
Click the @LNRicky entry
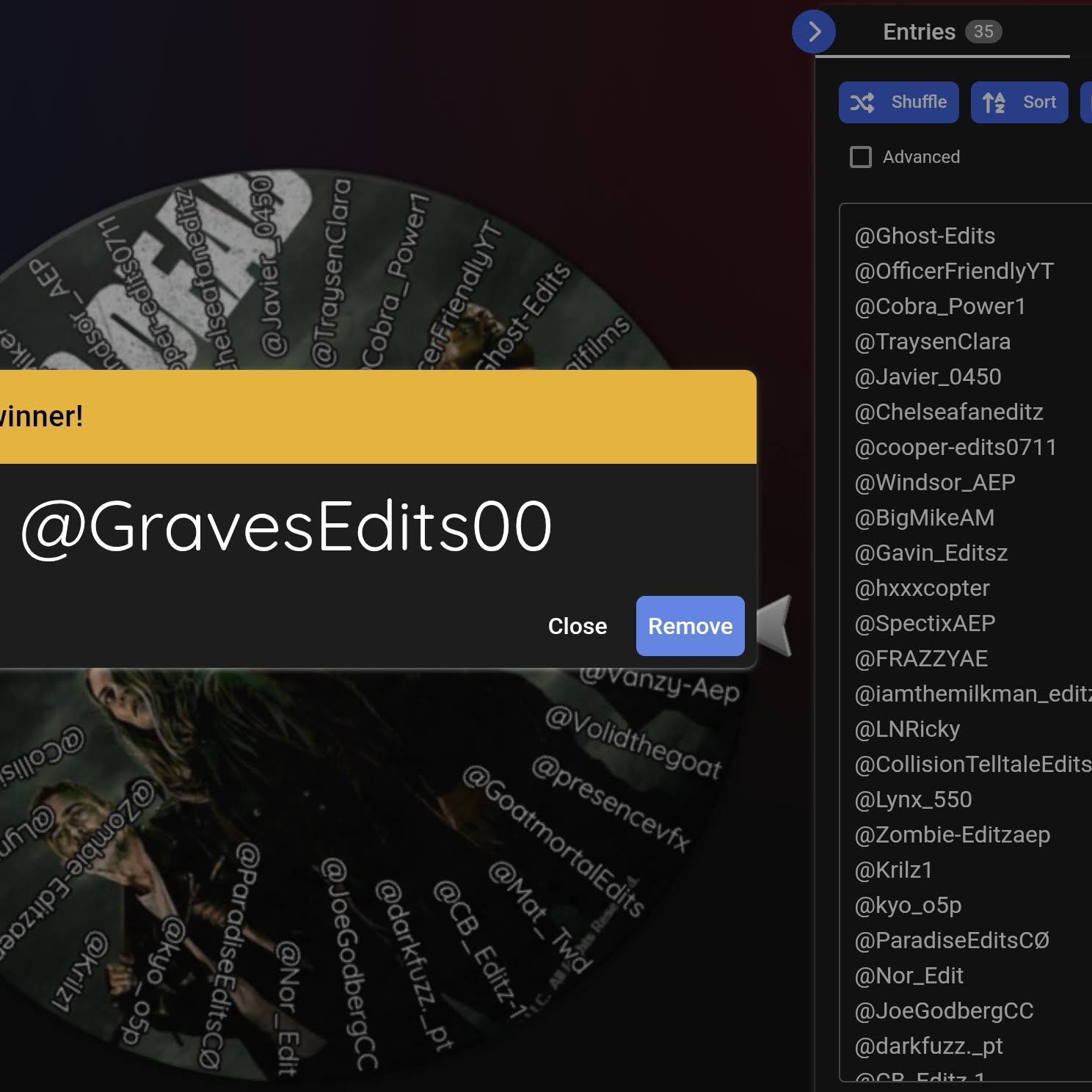(x=907, y=729)
